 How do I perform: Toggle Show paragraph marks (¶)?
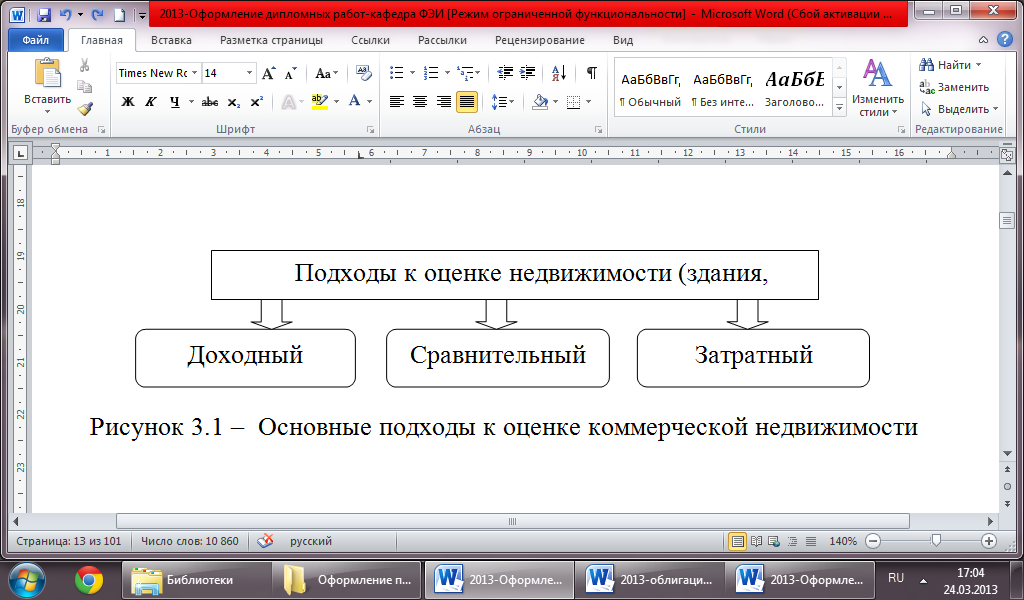click(x=592, y=72)
